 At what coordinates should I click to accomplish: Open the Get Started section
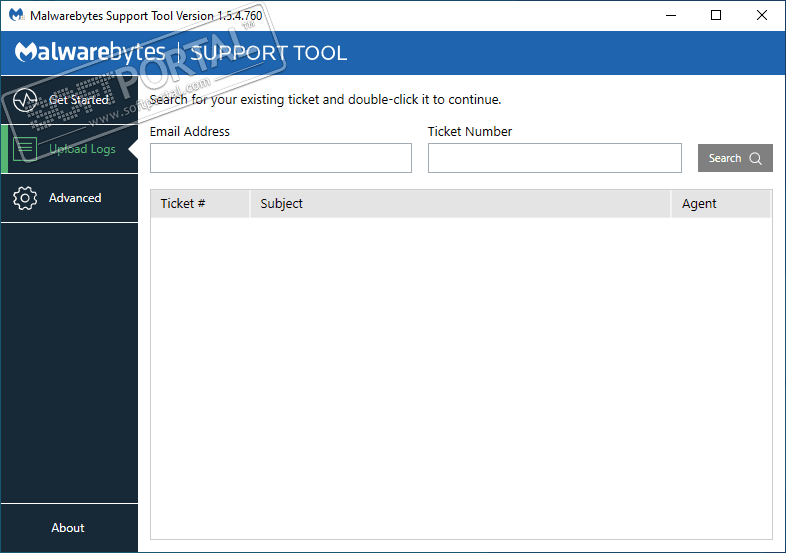pos(70,100)
